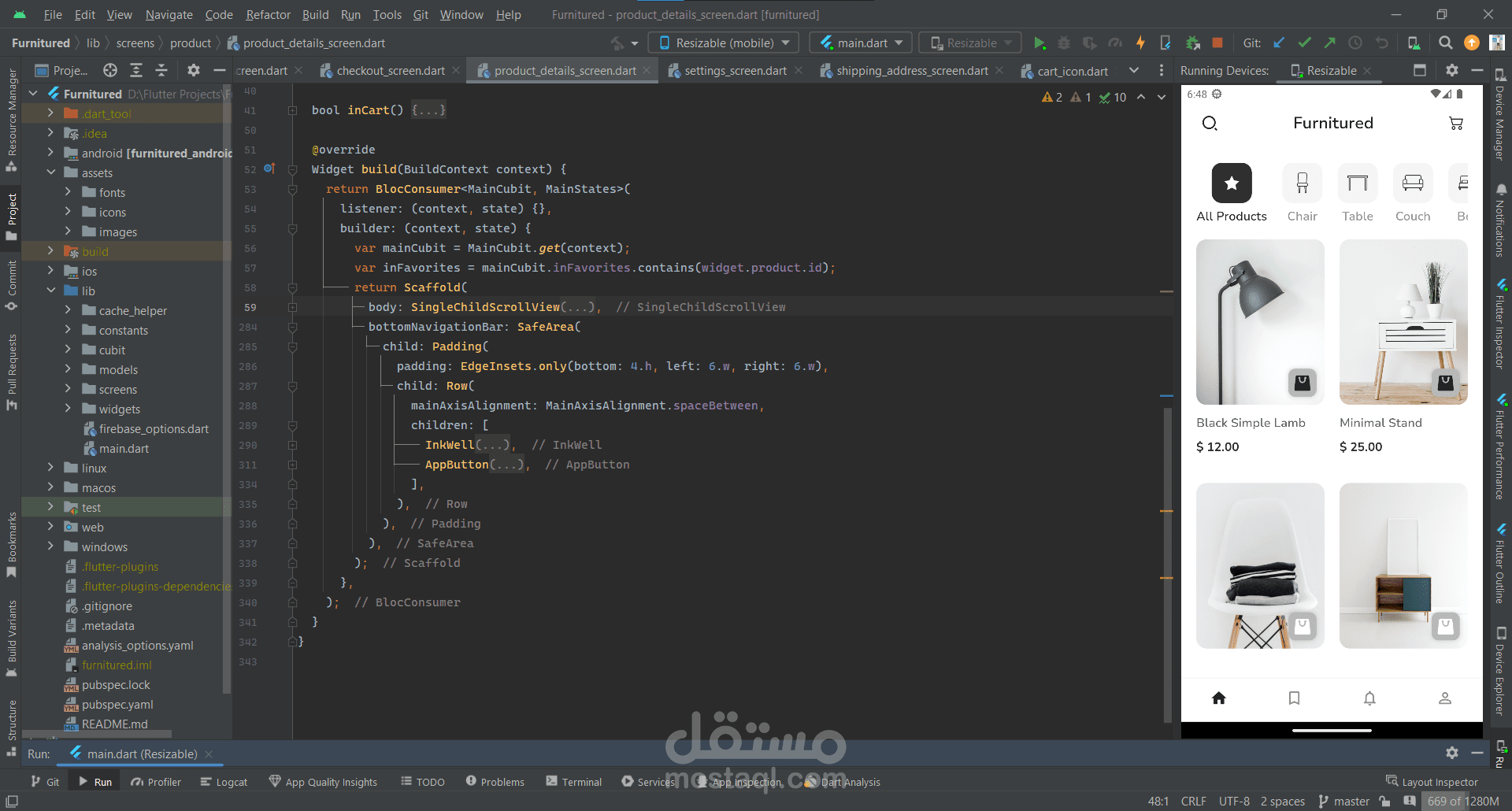Image resolution: width=1512 pixels, height=811 pixels.
Task: Collapse the lib folder
Action: tap(50, 291)
